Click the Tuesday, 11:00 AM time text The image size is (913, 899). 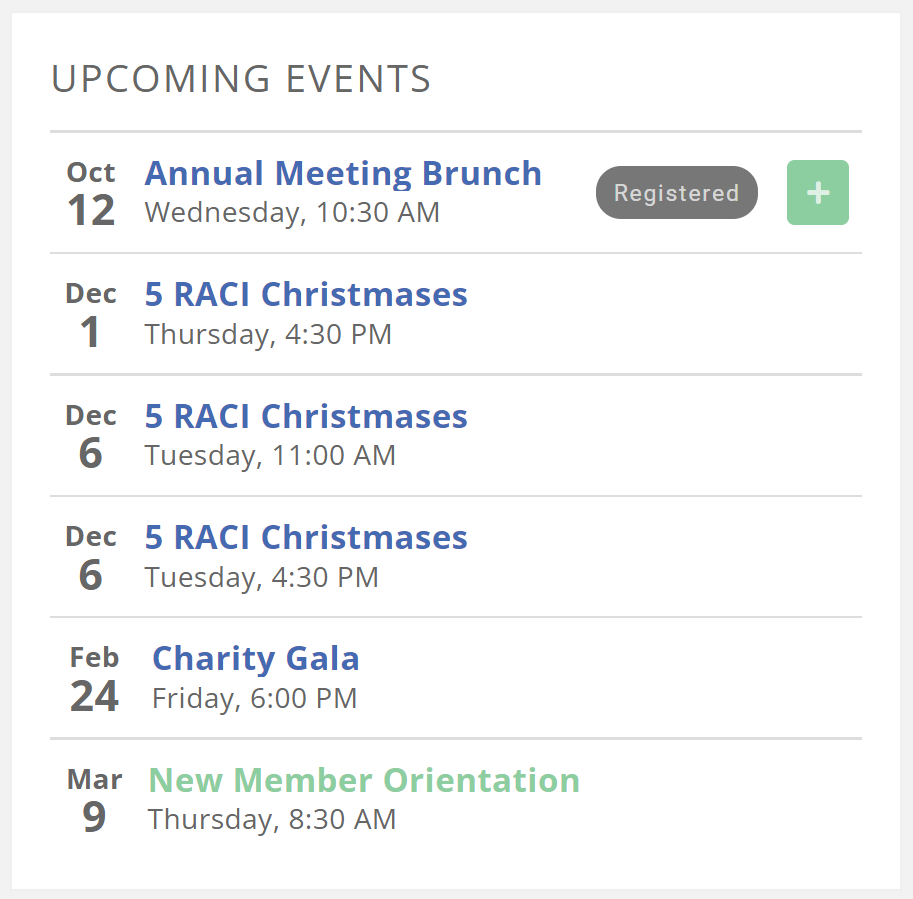[270, 456]
